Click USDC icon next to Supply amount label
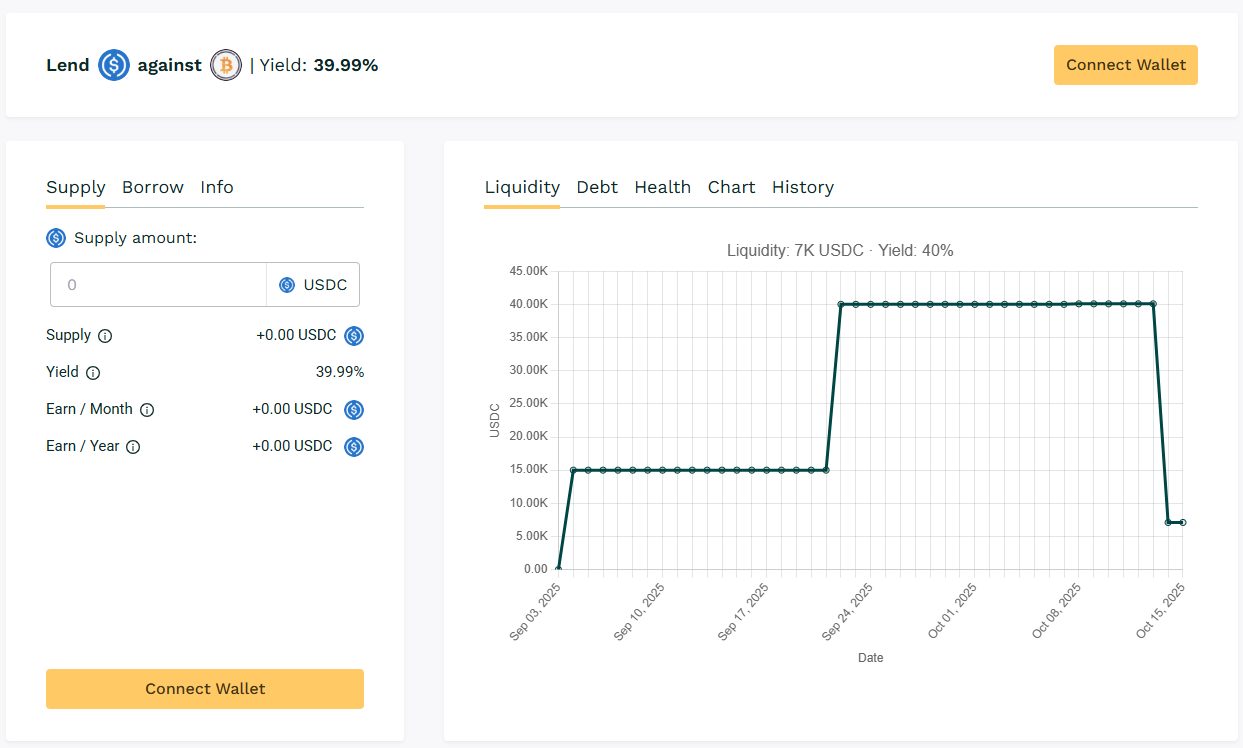This screenshot has width=1243, height=748. pos(56,238)
